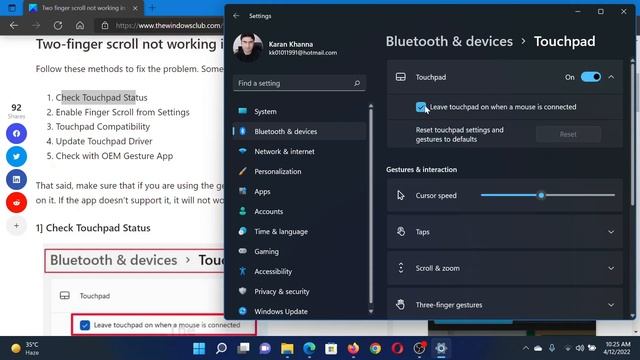
Task: Turn off the Touchpad toggle switch
Action: [x=591, y=77]
